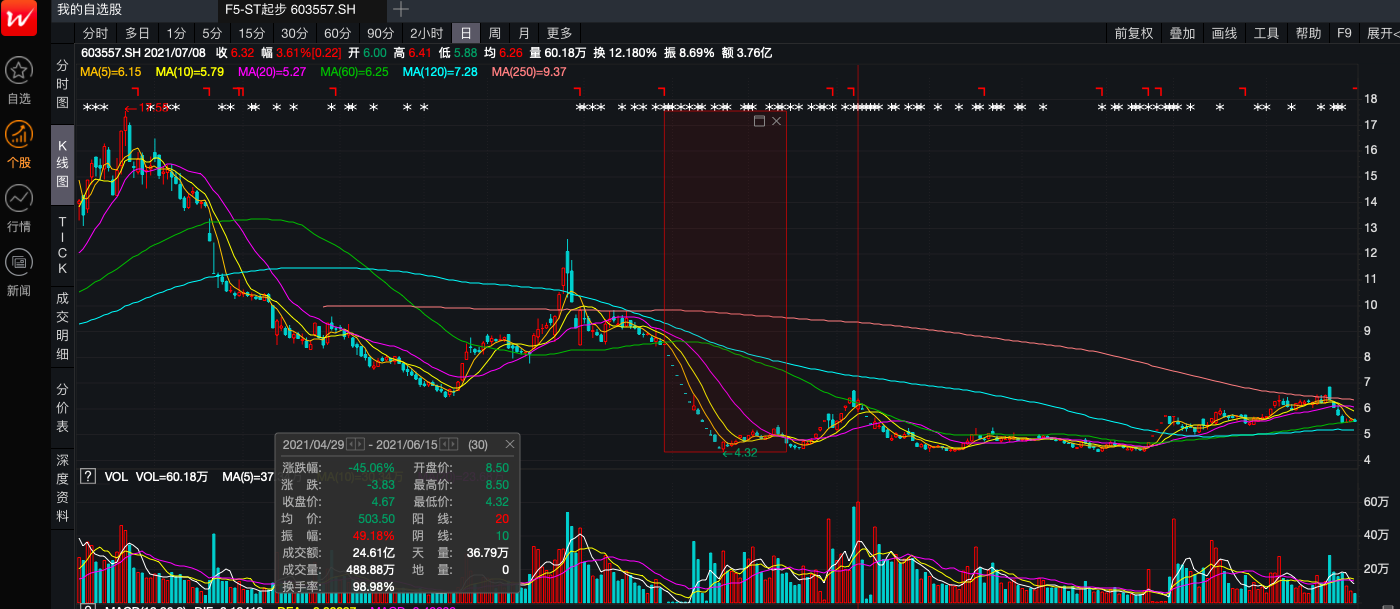Image resolution: width=1400 pixels, height=609 pixels.
Task: Select the 月 monthly period
Action: (x=524, y=33)
